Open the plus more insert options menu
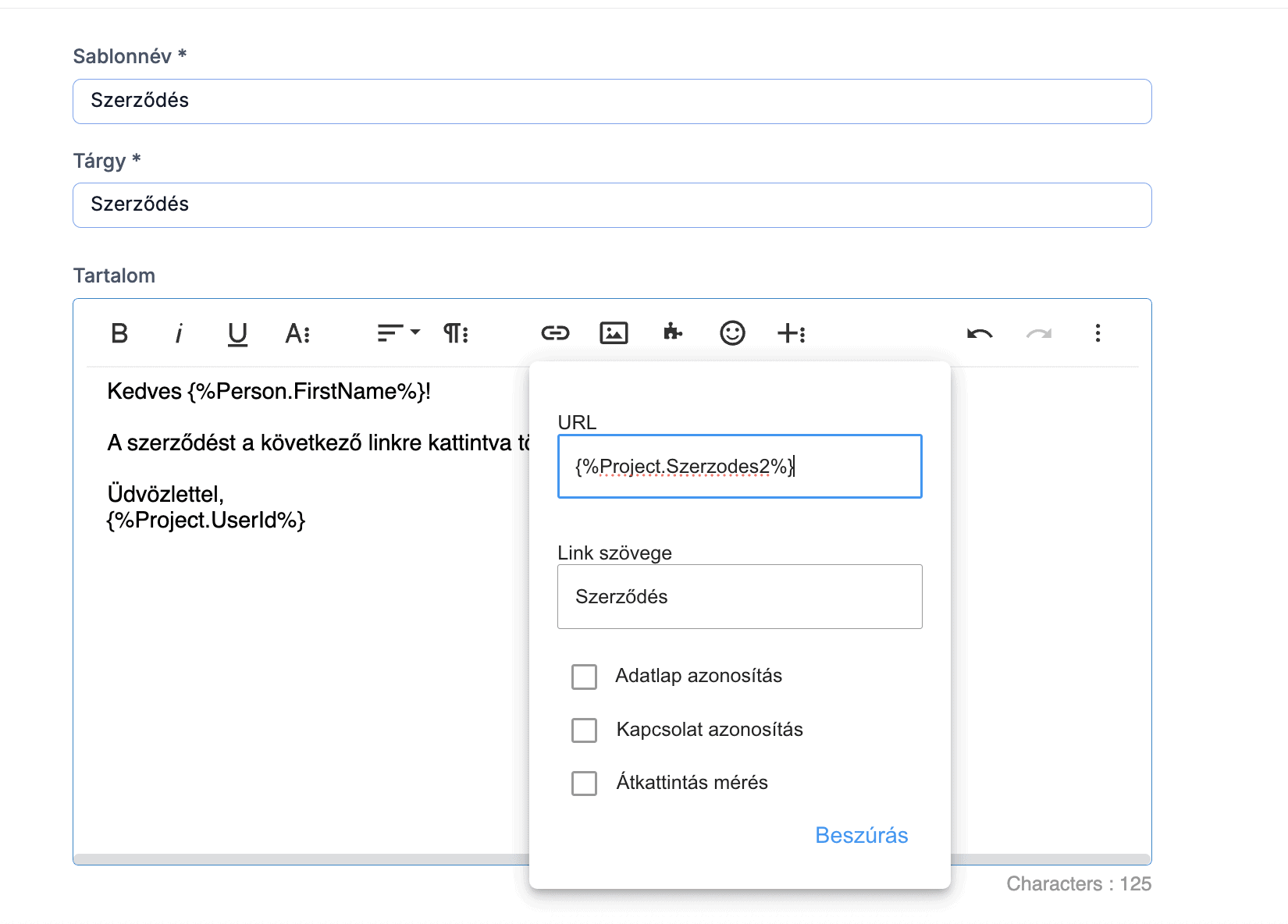Viewport: 1288px width, 924px height. [792, 333]
